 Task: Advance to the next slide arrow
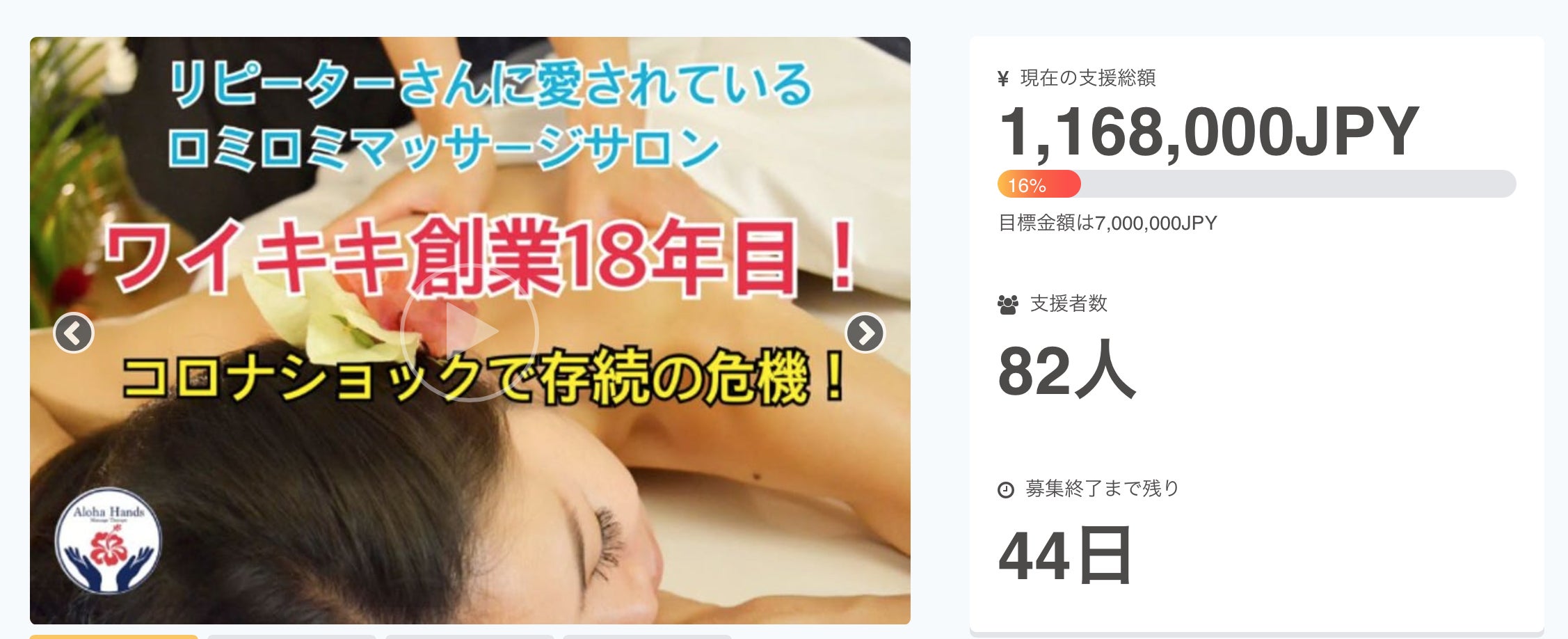[865, 333]
